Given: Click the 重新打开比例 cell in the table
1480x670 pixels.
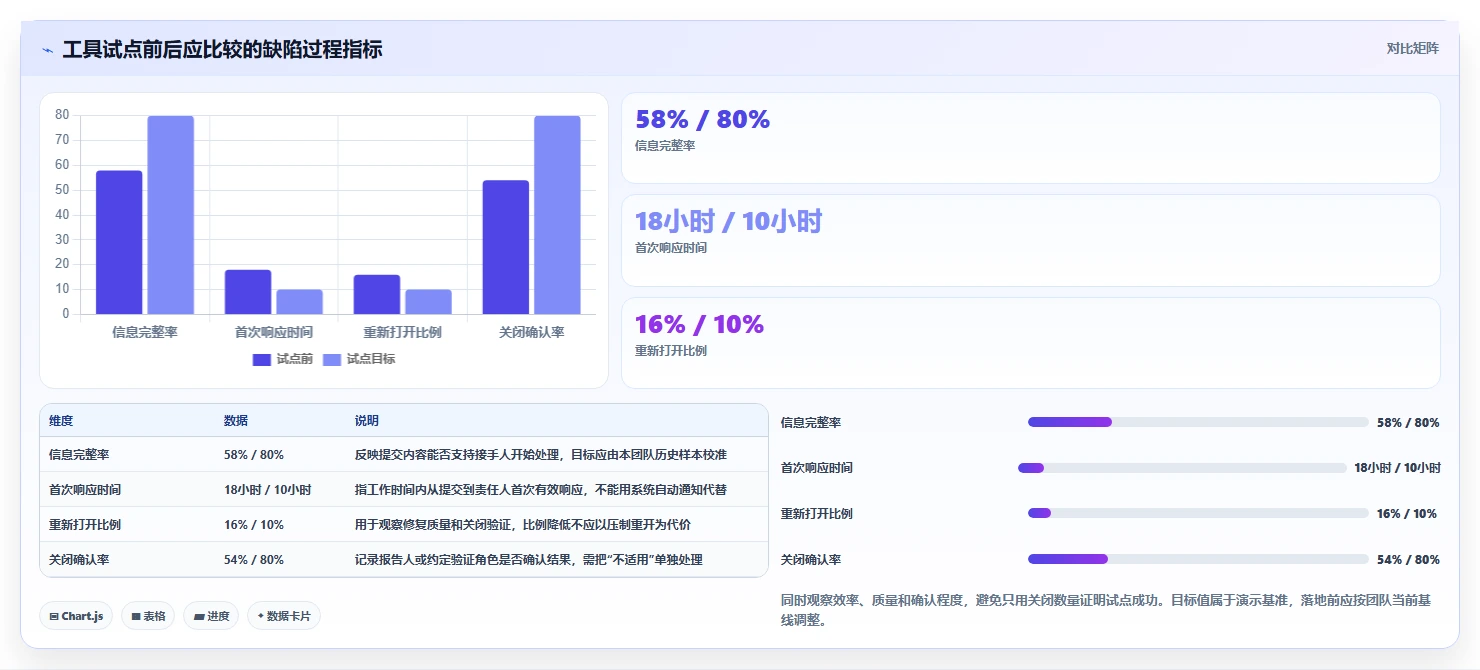Looking at the screenshot, I should (x=85, y=525).
